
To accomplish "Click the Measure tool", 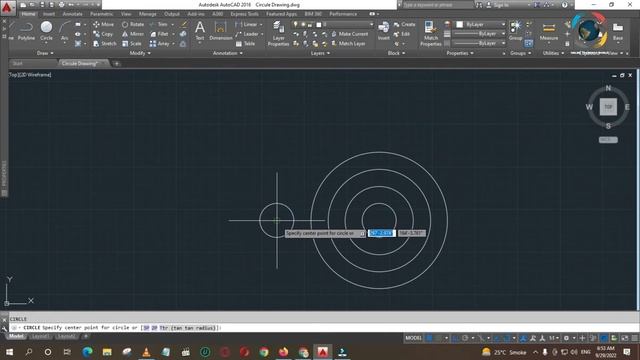I will tap(549, 32).
